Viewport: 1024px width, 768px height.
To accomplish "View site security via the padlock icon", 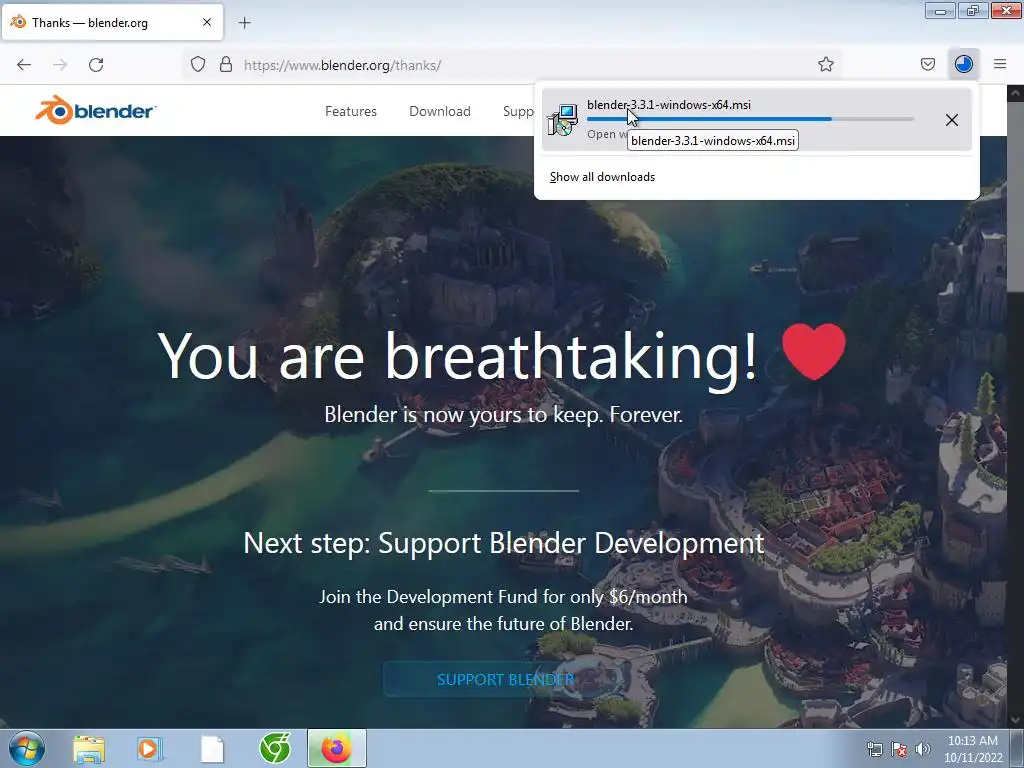I will [226, 65].
